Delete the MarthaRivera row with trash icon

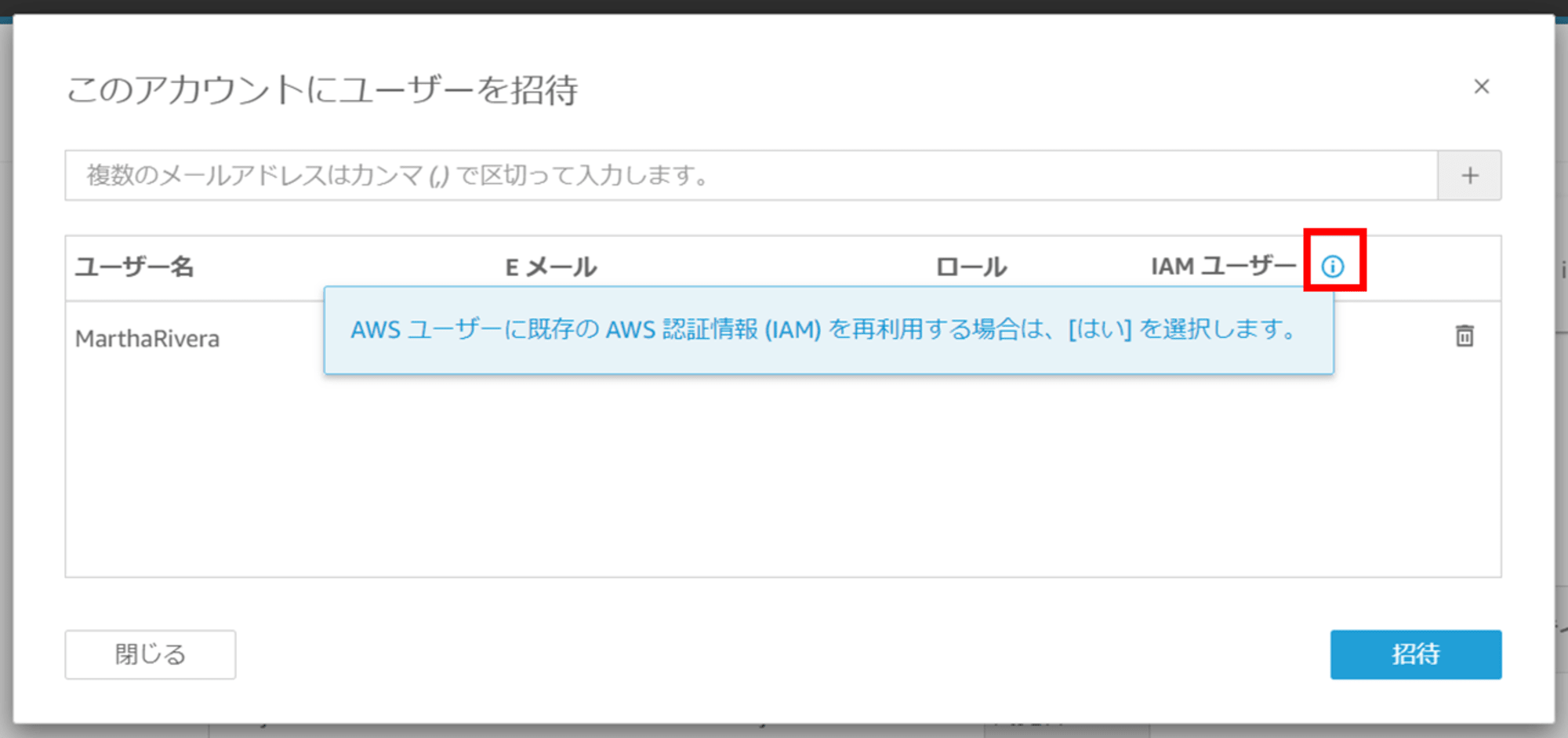point(1465,336)
